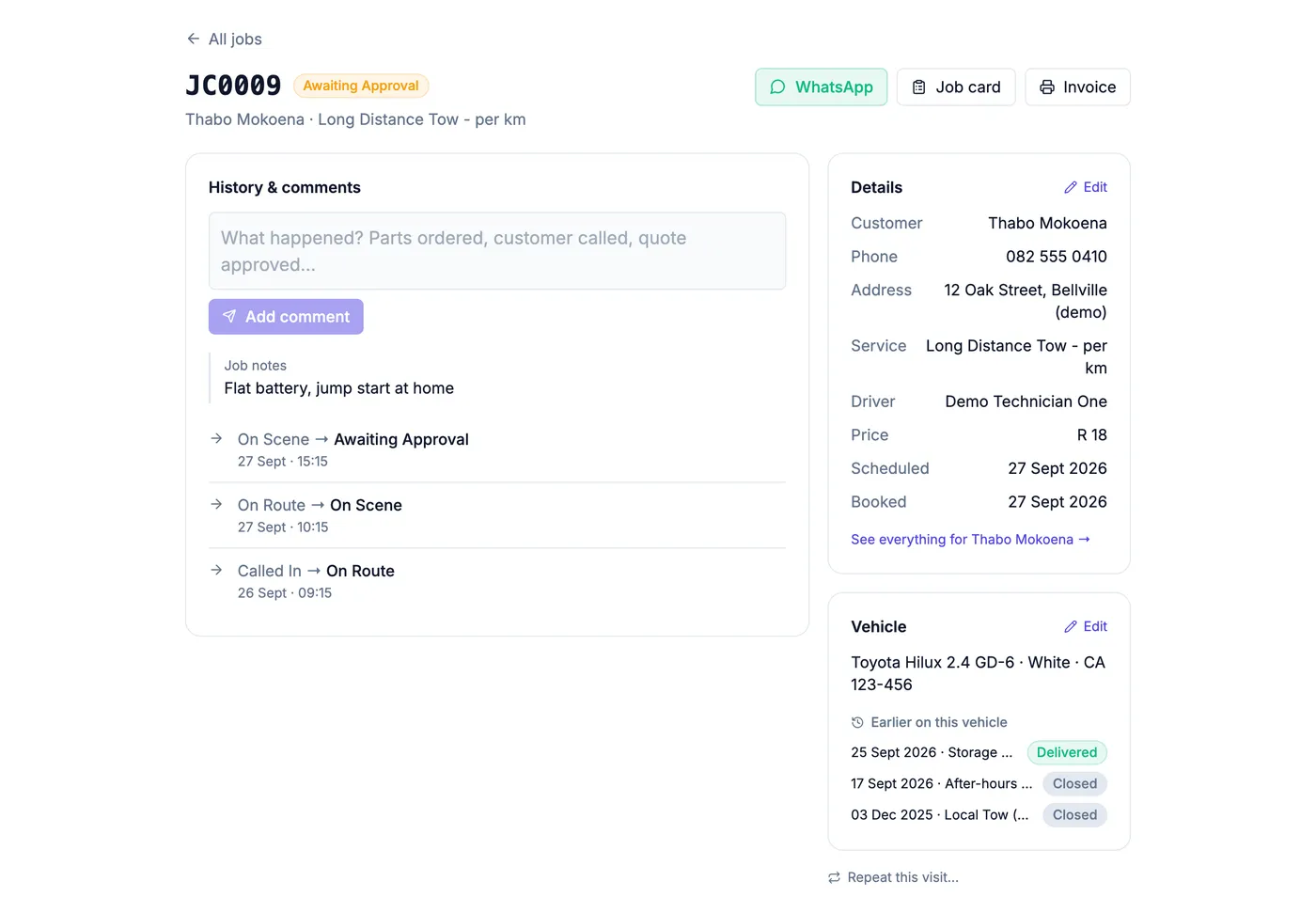Viewport: 1316px width, 897px height.
Task: Click the customer name Thabo Mokoena in Details
Action: click(1047, 223)
